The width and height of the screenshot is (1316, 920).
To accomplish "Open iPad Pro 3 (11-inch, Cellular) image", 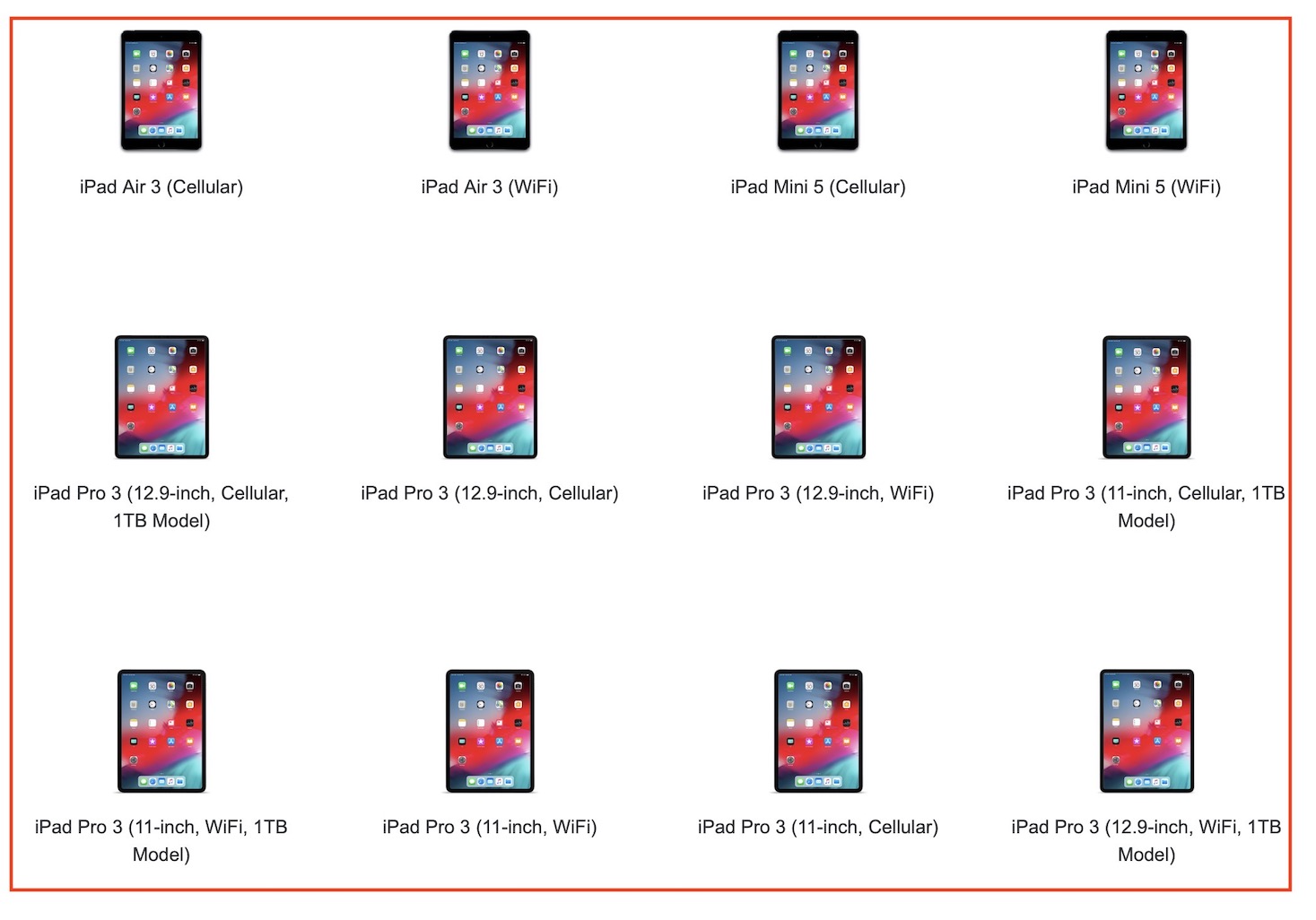I will click(x=818, y=731).
